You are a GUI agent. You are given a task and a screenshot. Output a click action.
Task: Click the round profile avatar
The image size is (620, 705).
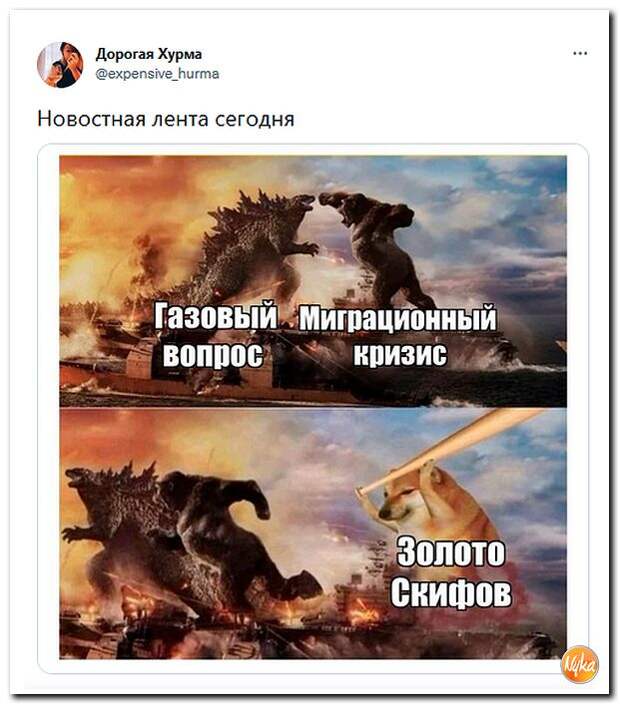60,64
